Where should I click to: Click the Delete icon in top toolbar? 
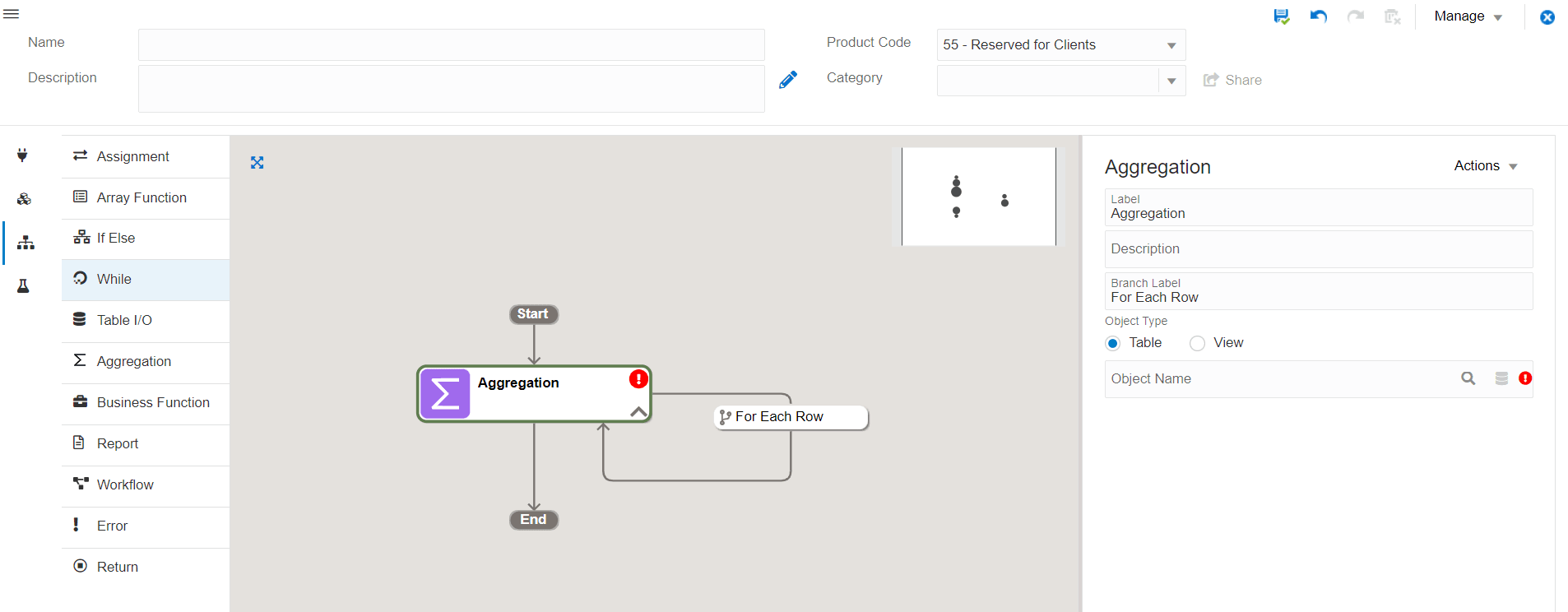click(x=1393, y=16)
